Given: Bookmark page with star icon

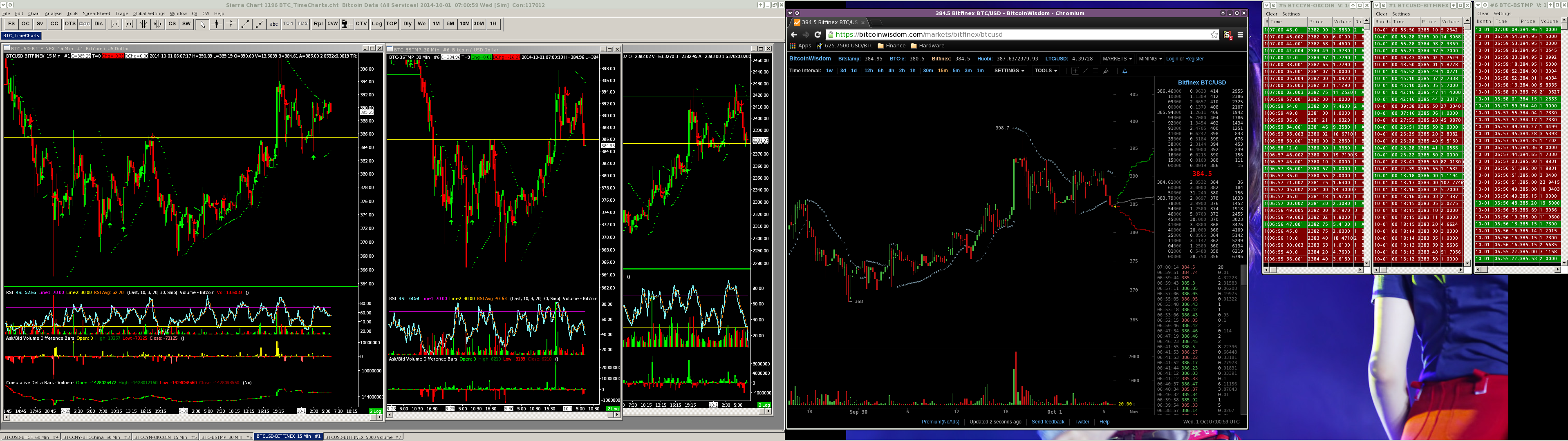Looking at the screenshot, I should pyautogui.click(x=1214, y=35).
